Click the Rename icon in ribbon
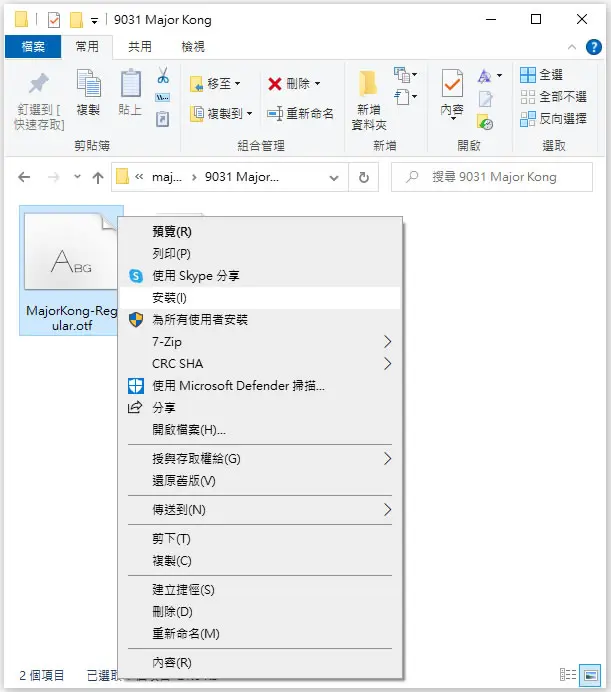Viewport: 611px width, 692px height. (275, 114)
